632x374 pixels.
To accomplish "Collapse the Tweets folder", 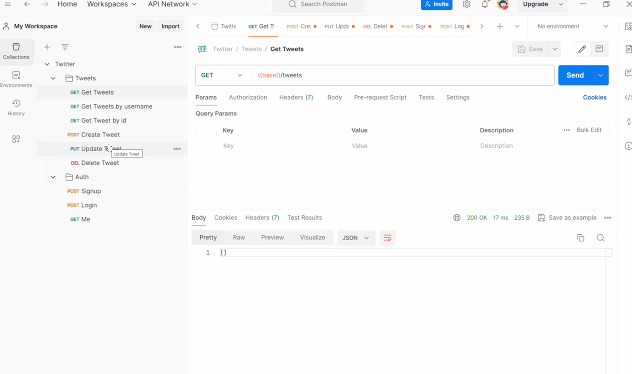I will (x=53, y=78).
